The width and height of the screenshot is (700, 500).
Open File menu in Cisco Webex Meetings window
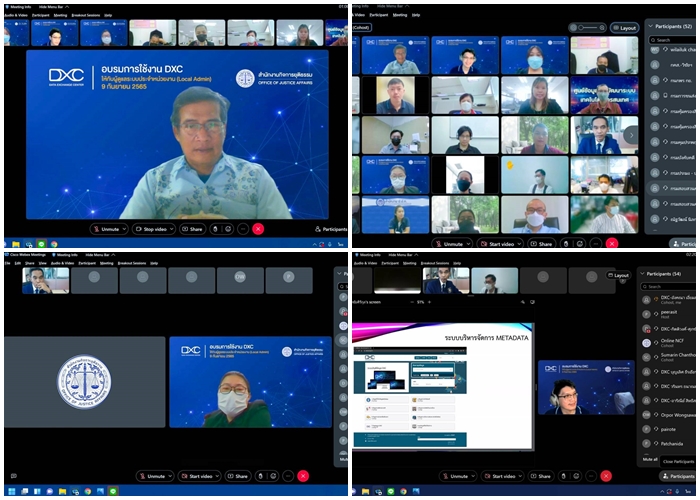tap(8, 263)
